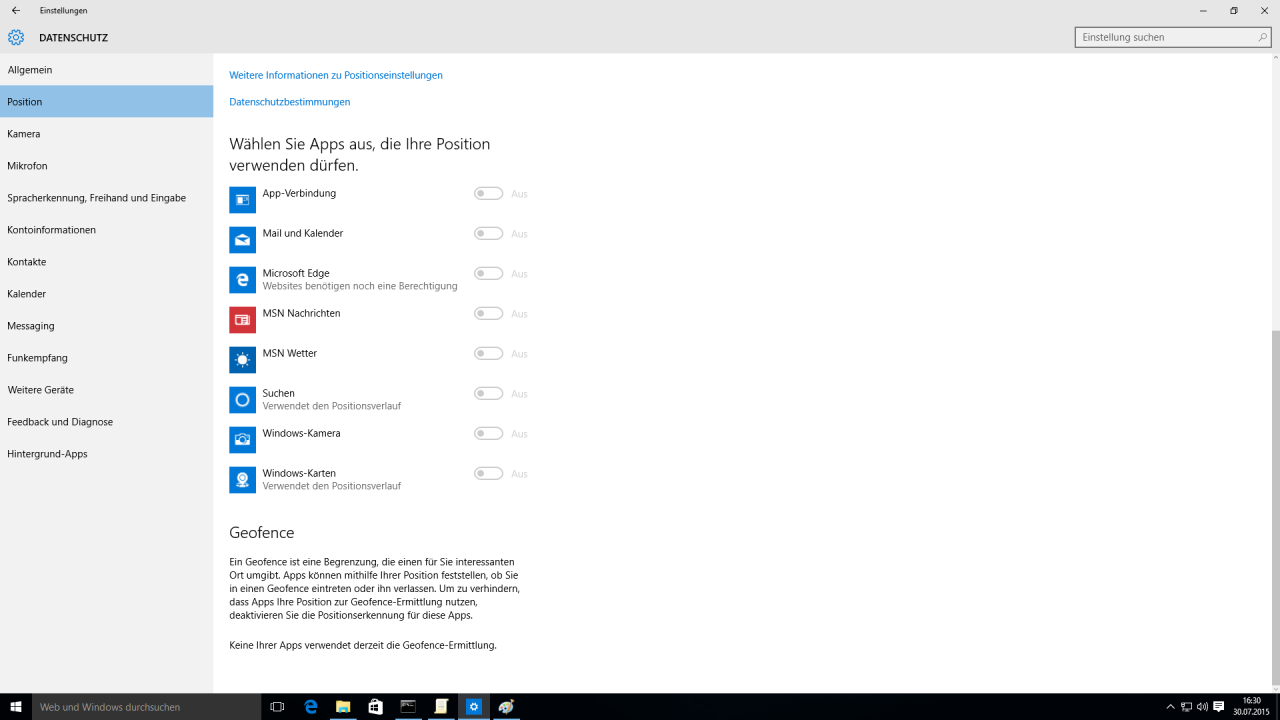Toggle position access for App-Verbindung
This screenshot has height=720, width=1280.
[x=488, y=194]
